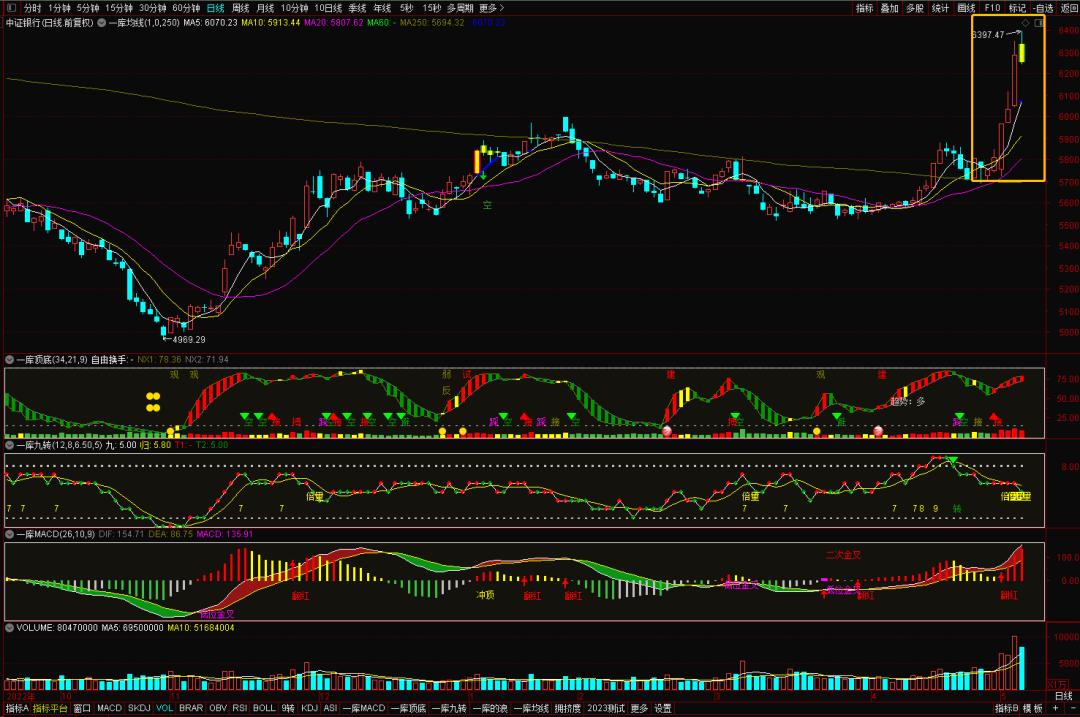Toggle the 叠加 overlay option
The width and height of the screenshot is (1080, 717).
click(x=889, y=8)
